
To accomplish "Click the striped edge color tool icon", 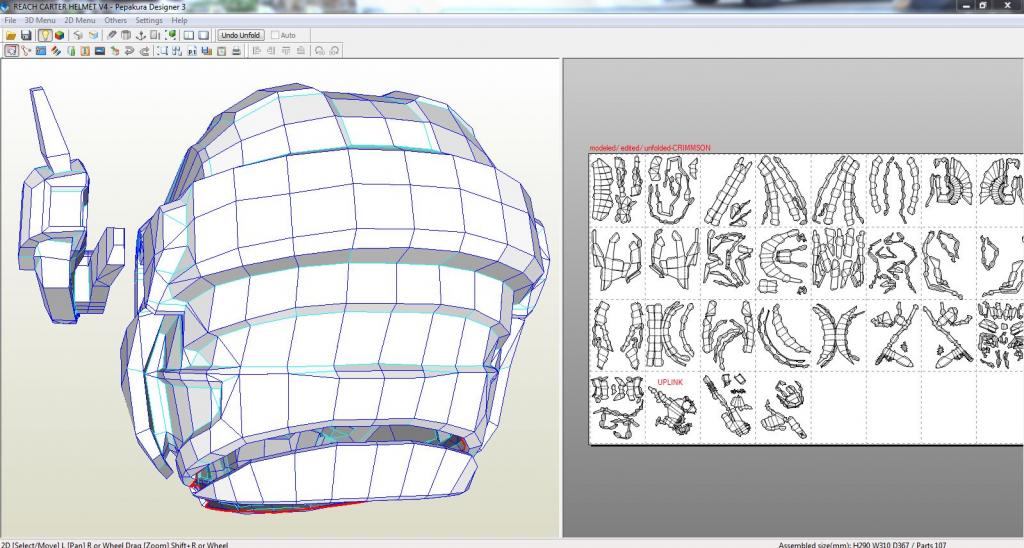I will pos(56,50).
